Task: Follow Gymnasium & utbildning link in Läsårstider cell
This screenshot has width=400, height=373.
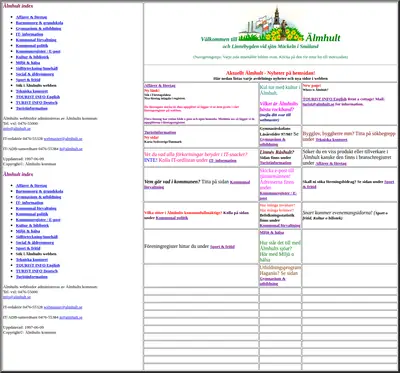Action: pos(272,142)
